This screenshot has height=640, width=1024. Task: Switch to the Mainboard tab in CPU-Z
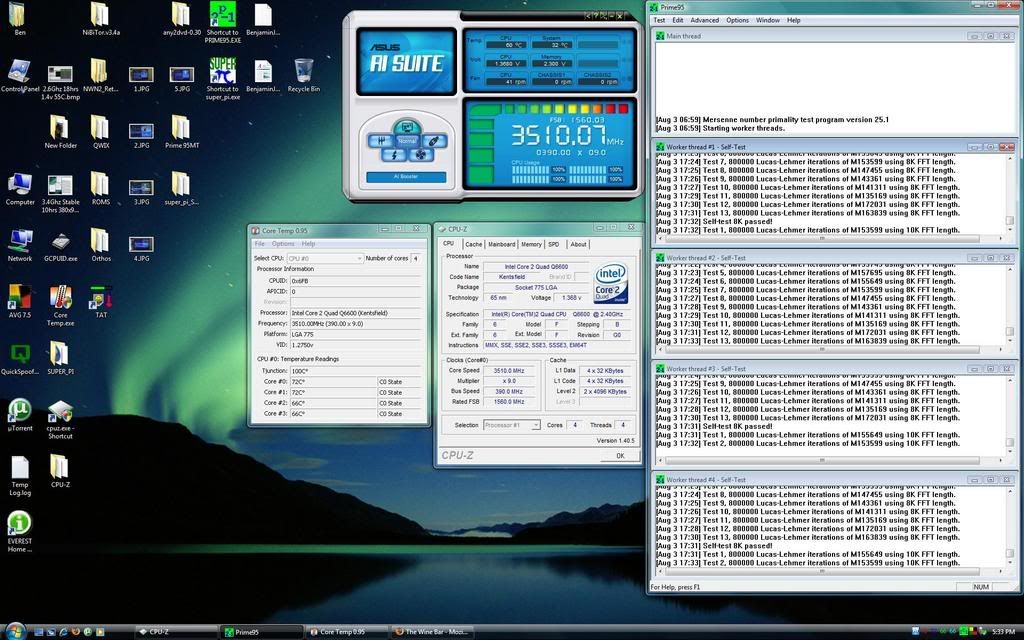click(502, 244)
